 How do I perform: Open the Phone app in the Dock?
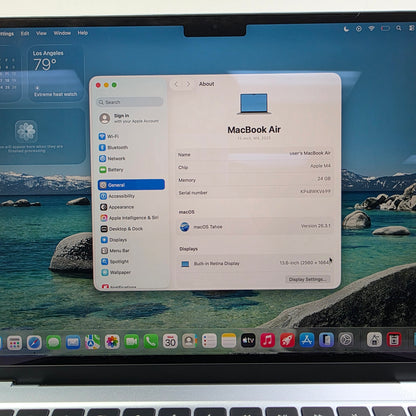point(151,341)
